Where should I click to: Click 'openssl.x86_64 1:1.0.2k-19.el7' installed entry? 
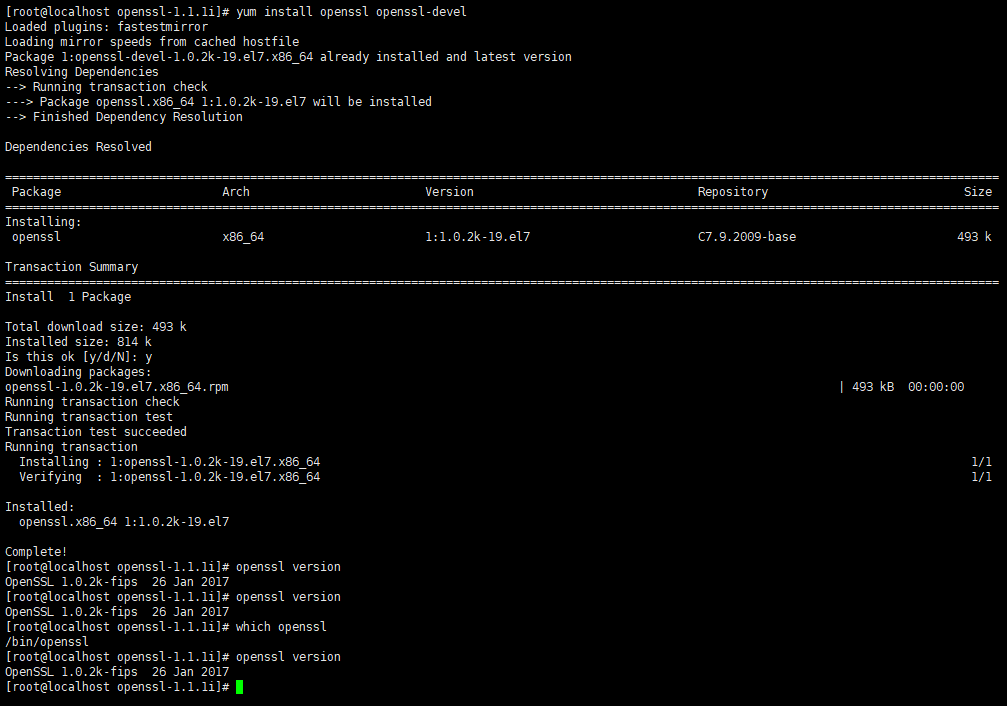(124, 522)
